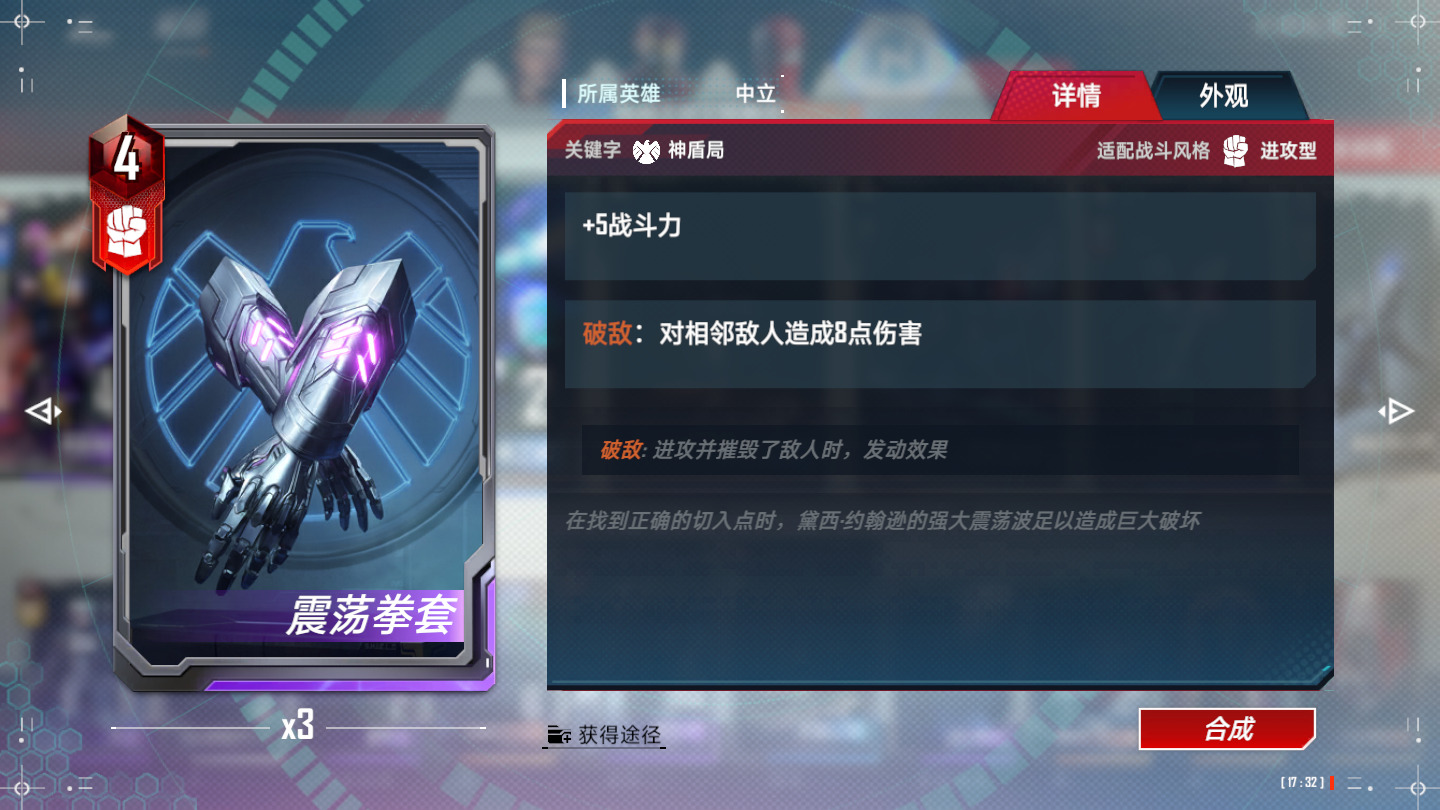Click the 神盾局 keyword label

coord(696,151)
